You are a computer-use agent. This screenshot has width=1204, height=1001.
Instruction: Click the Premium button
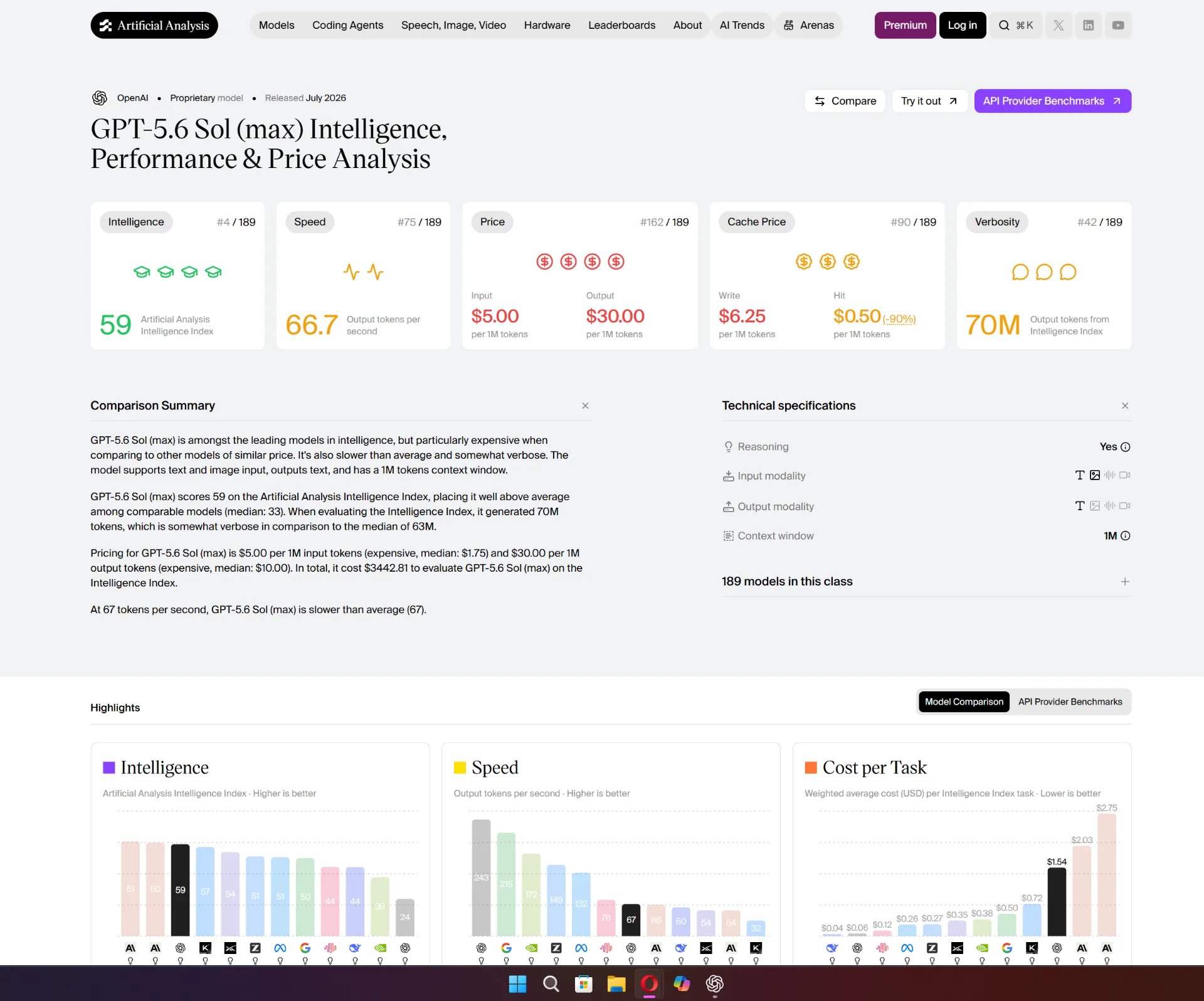905,25
